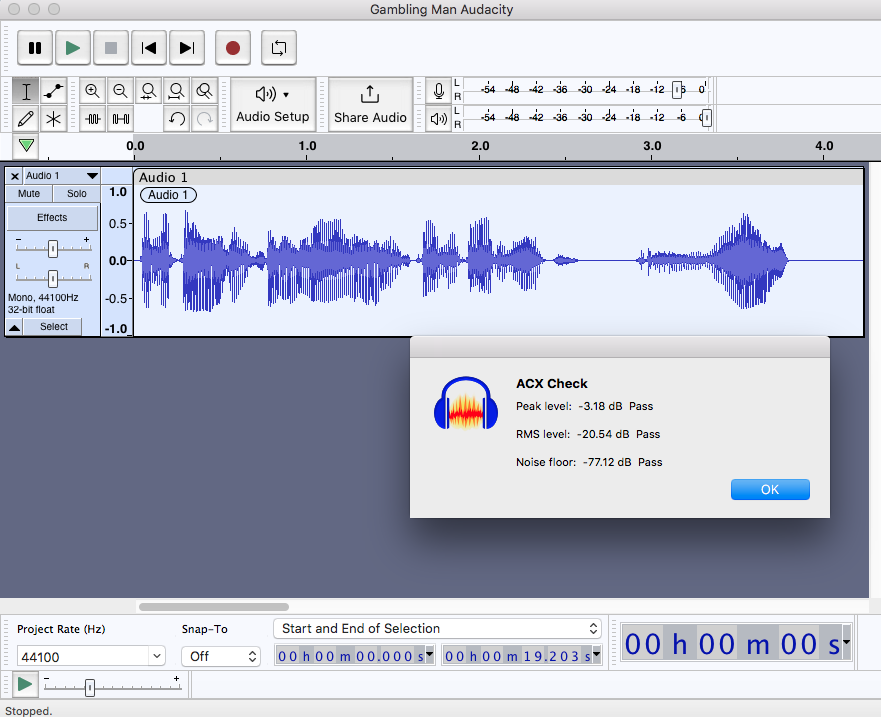This screenshot has width=881, height=717.
Task: Click the vertical scale 0.0 label
Action: click(x=117, y=261)
